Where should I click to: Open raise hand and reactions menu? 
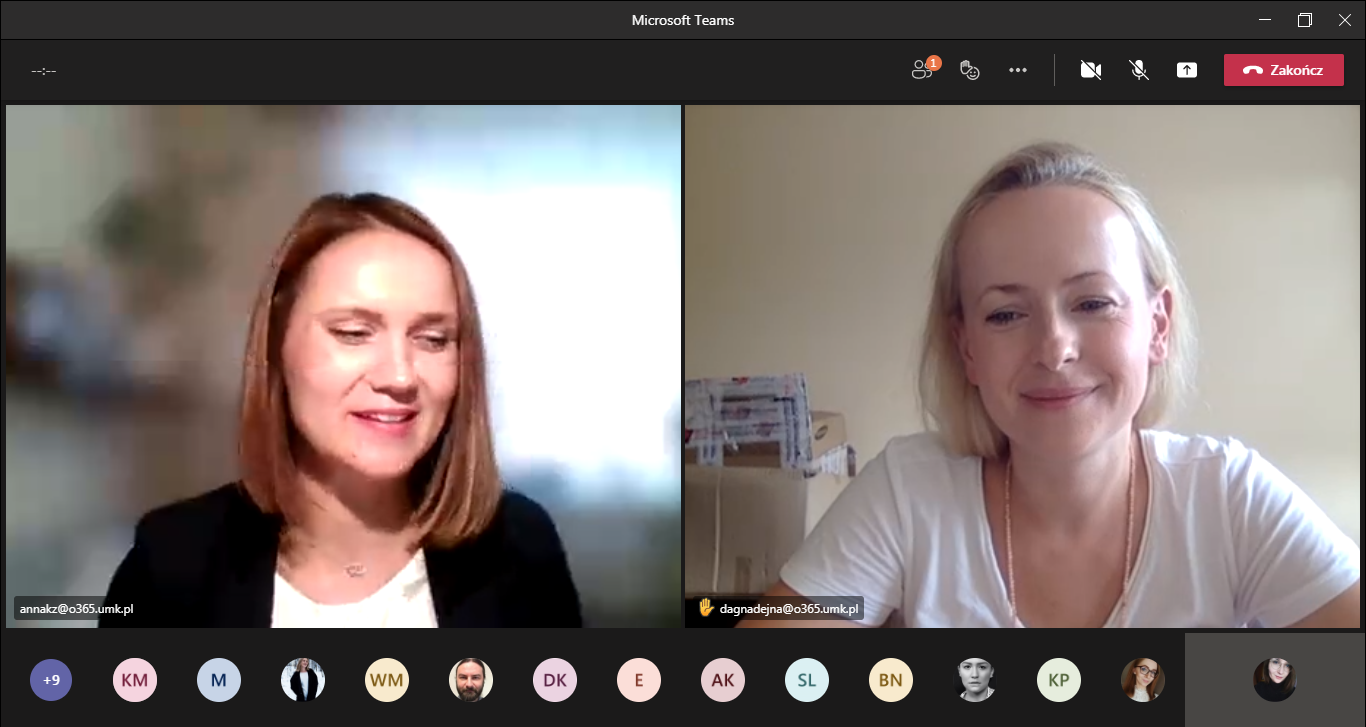[x=969, y=70]
